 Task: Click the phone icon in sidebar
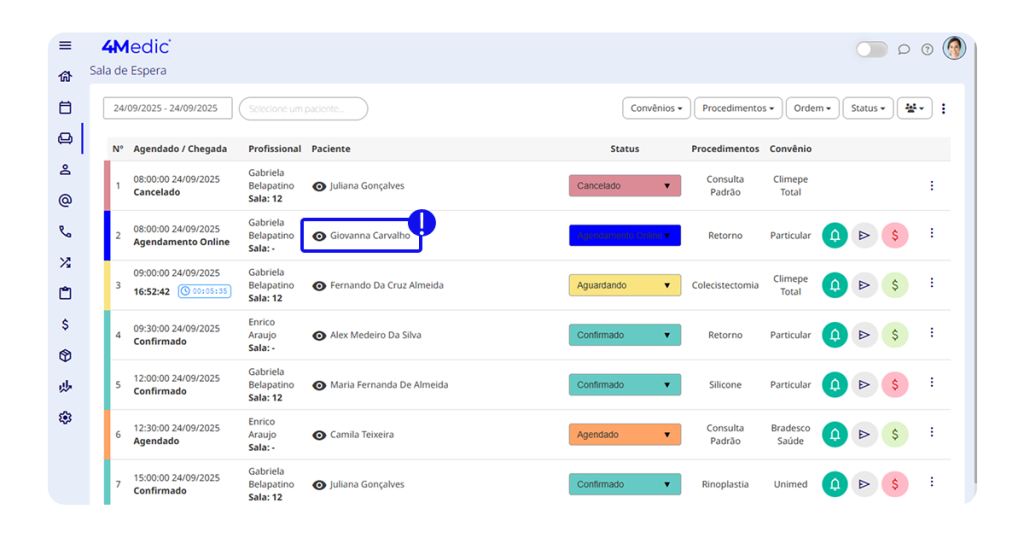pos(65,232)
